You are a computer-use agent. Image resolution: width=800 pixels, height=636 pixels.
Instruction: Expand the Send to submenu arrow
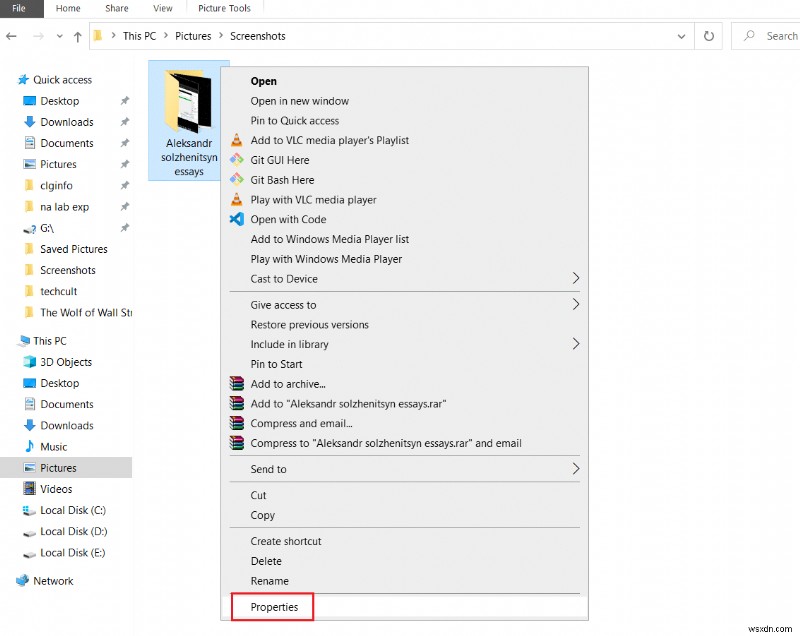pos(576,469)
